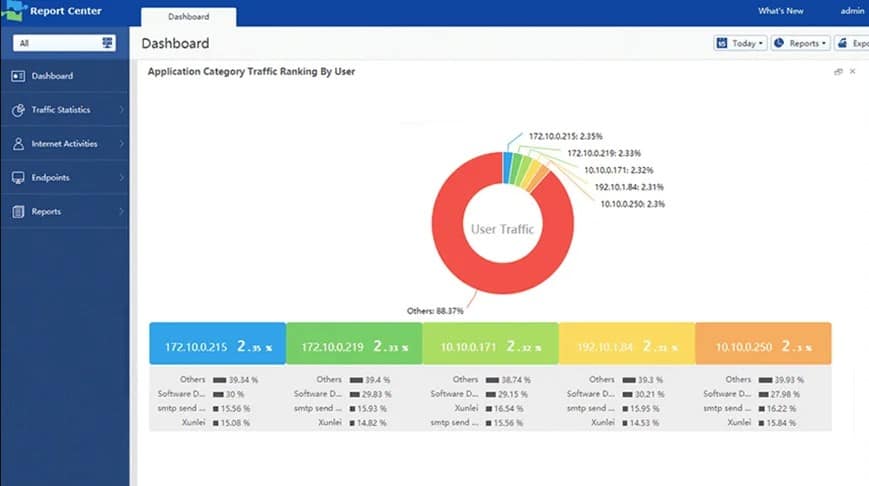
Task: Open the admin account menu
Action: coord(852,11)
